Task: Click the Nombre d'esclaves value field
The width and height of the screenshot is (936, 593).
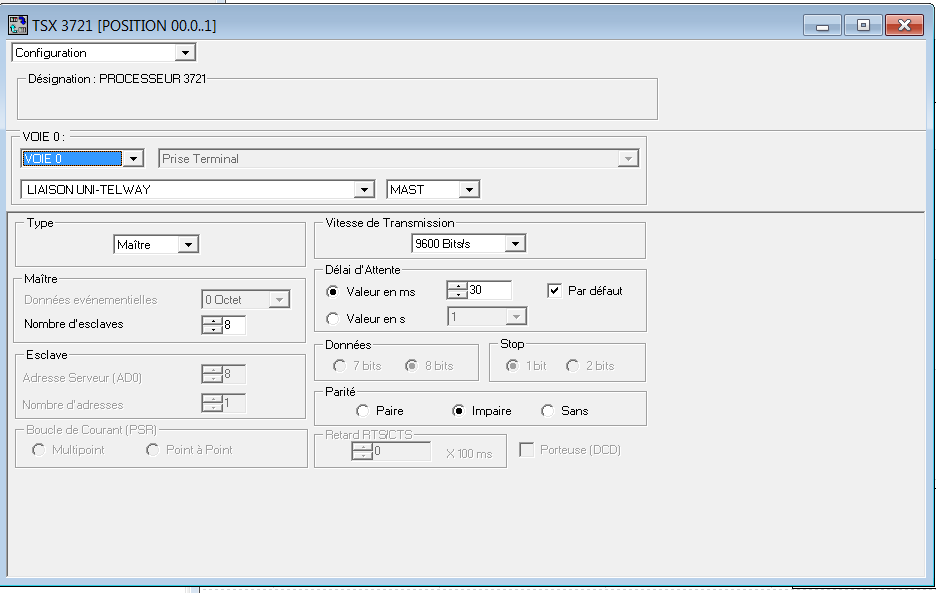Action: coord(233,324)
